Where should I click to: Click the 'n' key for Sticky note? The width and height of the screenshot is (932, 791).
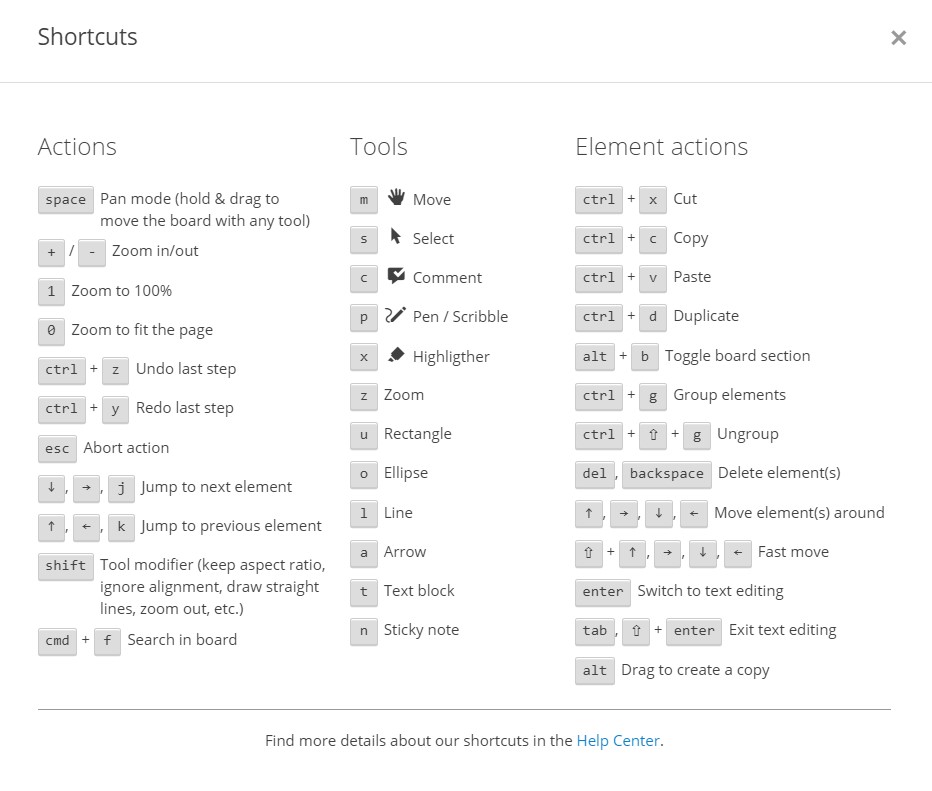coord(363,630)
